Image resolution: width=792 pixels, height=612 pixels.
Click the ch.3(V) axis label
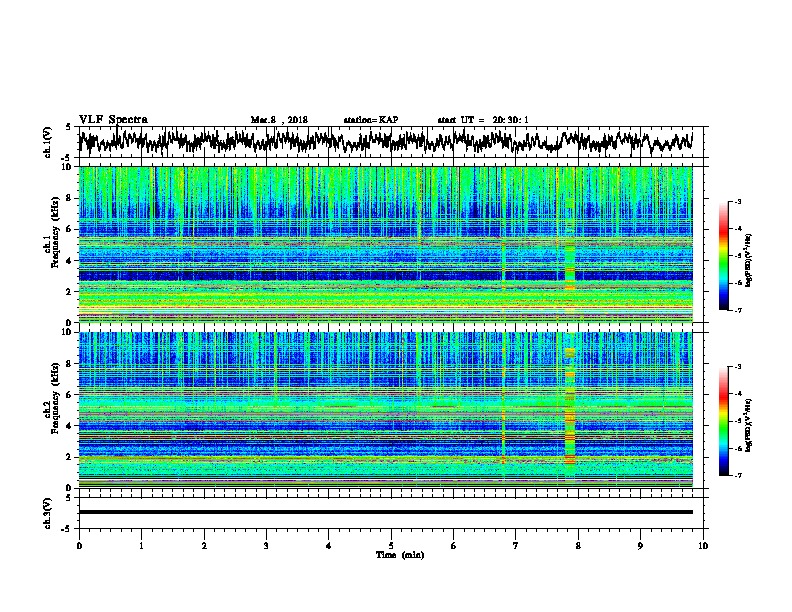48,513
